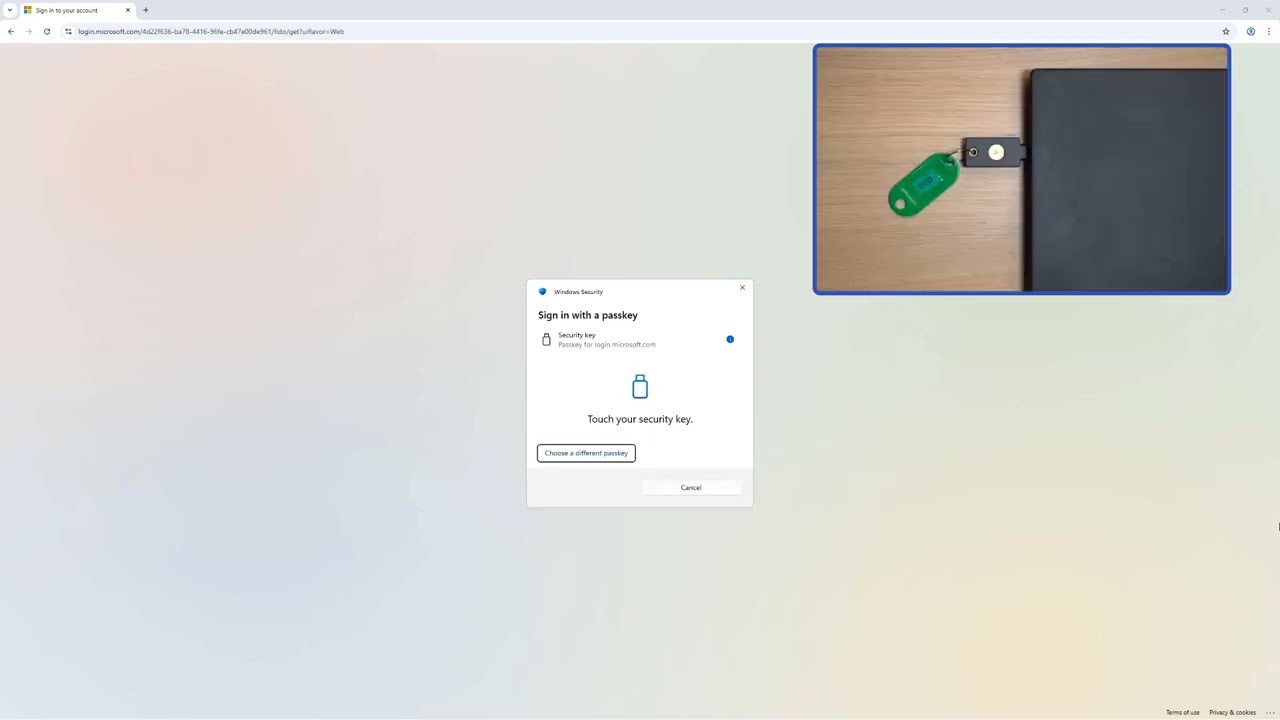Click the reload page icon
Viewport: 1280px width, 720px height.
point(47,31)
